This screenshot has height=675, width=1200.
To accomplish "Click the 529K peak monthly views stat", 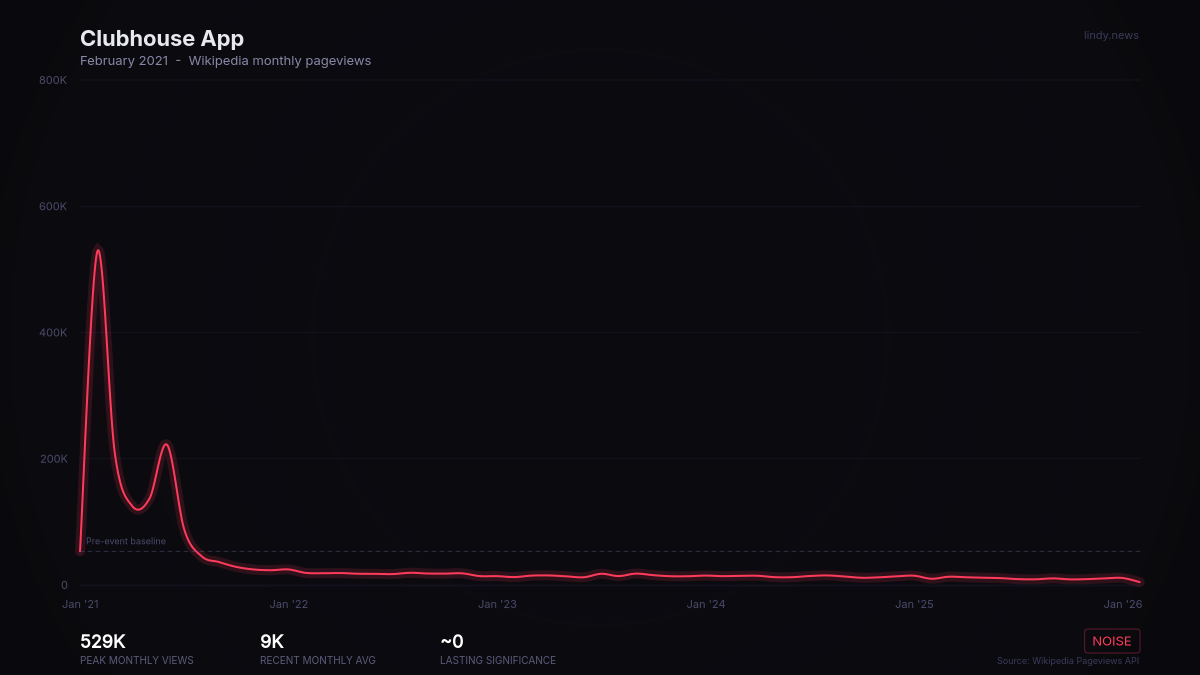I will point(103,642).
